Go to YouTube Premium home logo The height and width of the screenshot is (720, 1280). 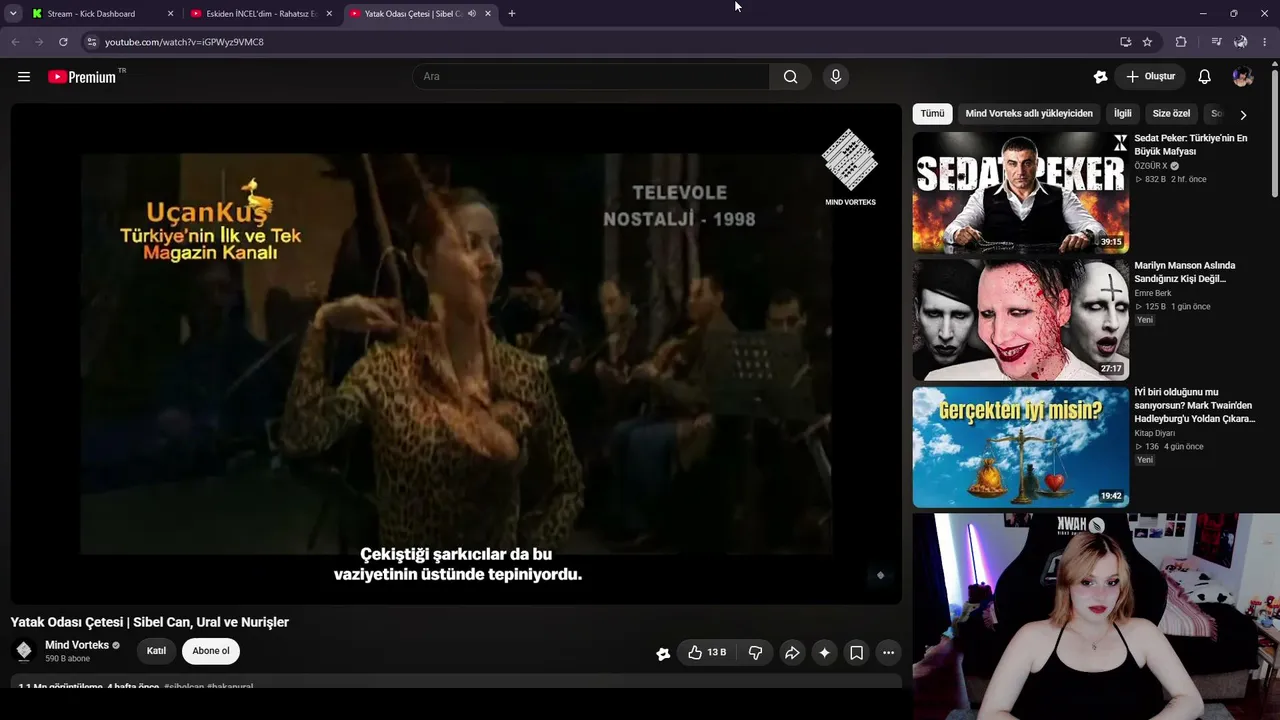82,77
